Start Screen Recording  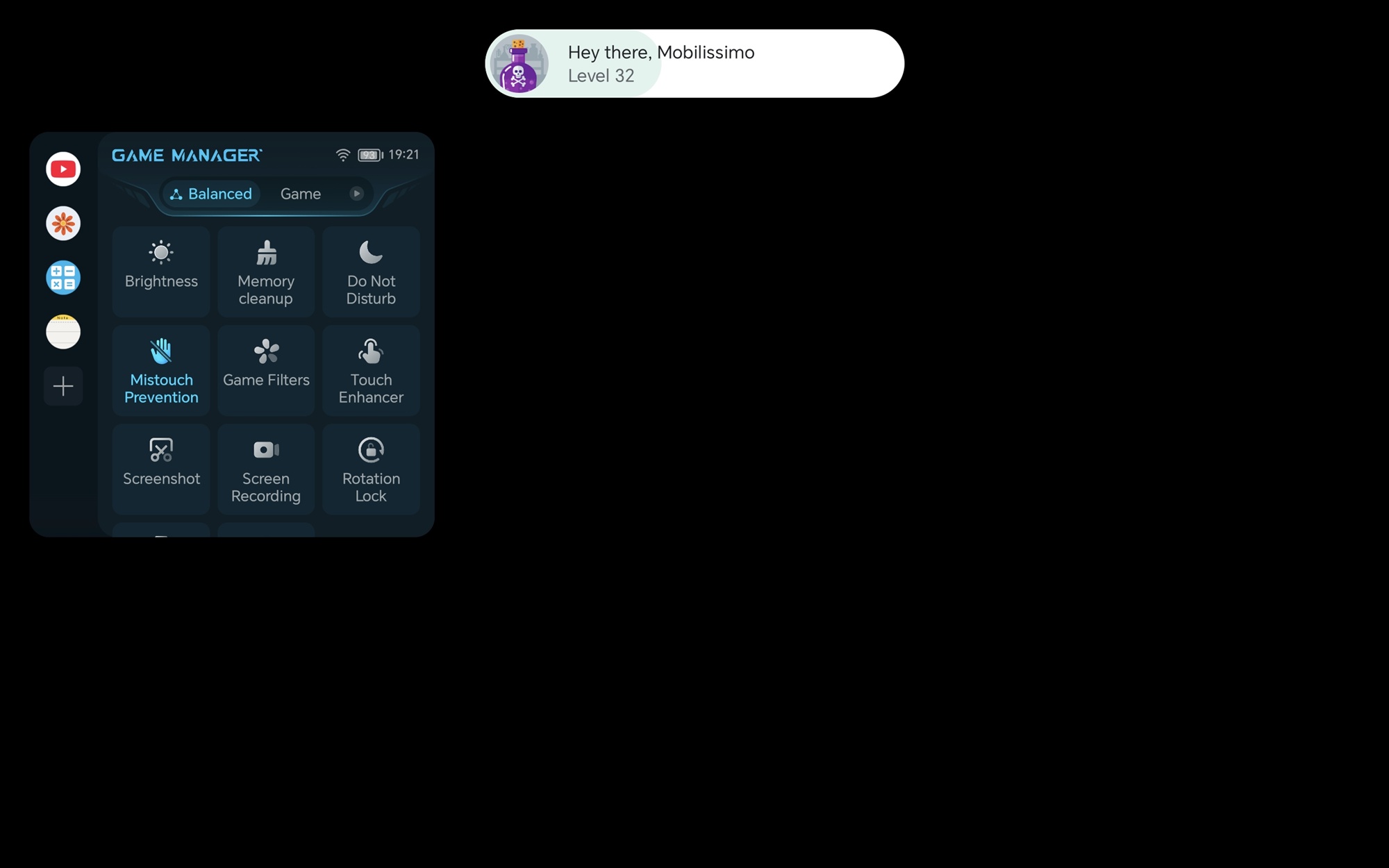point(266,469)
